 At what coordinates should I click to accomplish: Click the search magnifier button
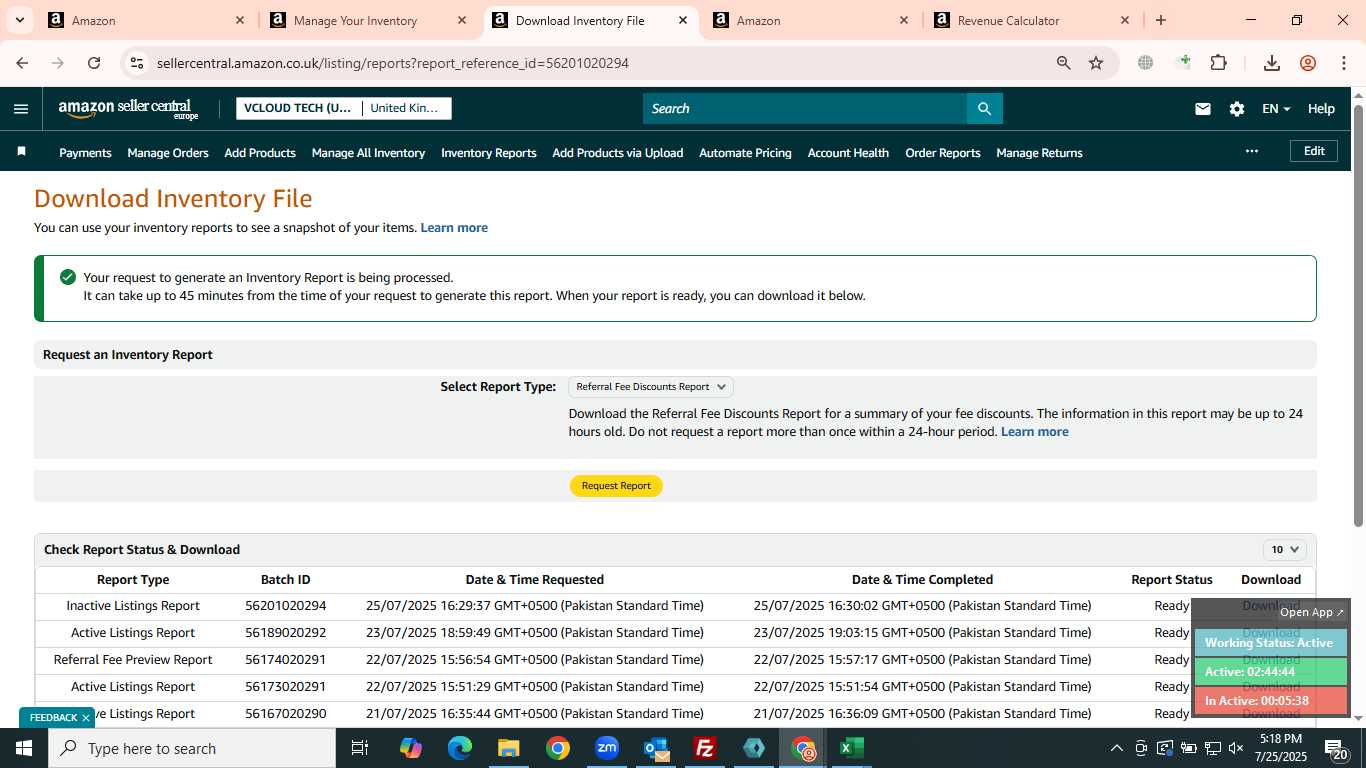point(984,109)
